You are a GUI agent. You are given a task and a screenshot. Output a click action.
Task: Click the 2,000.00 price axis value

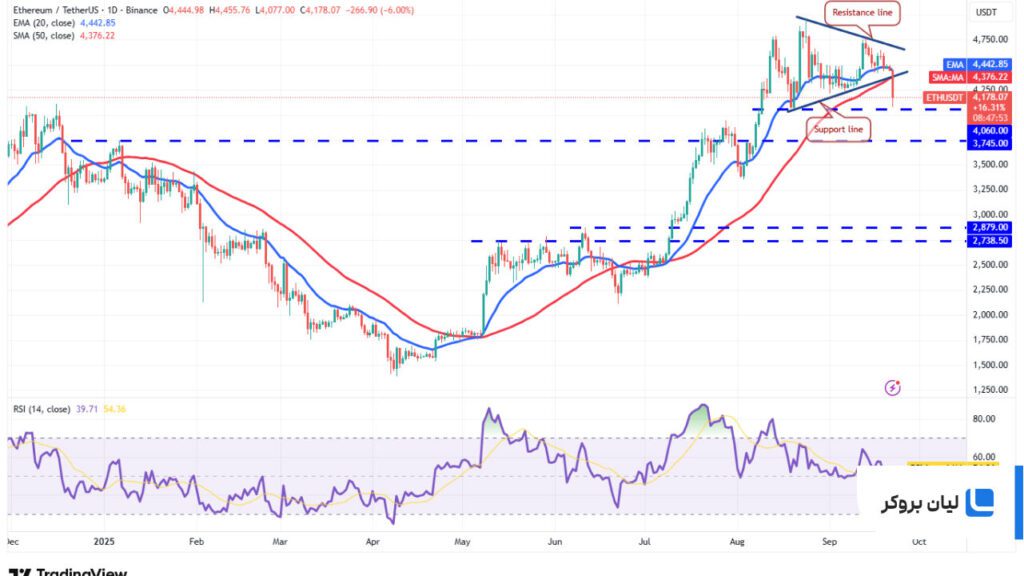[990, 315]
